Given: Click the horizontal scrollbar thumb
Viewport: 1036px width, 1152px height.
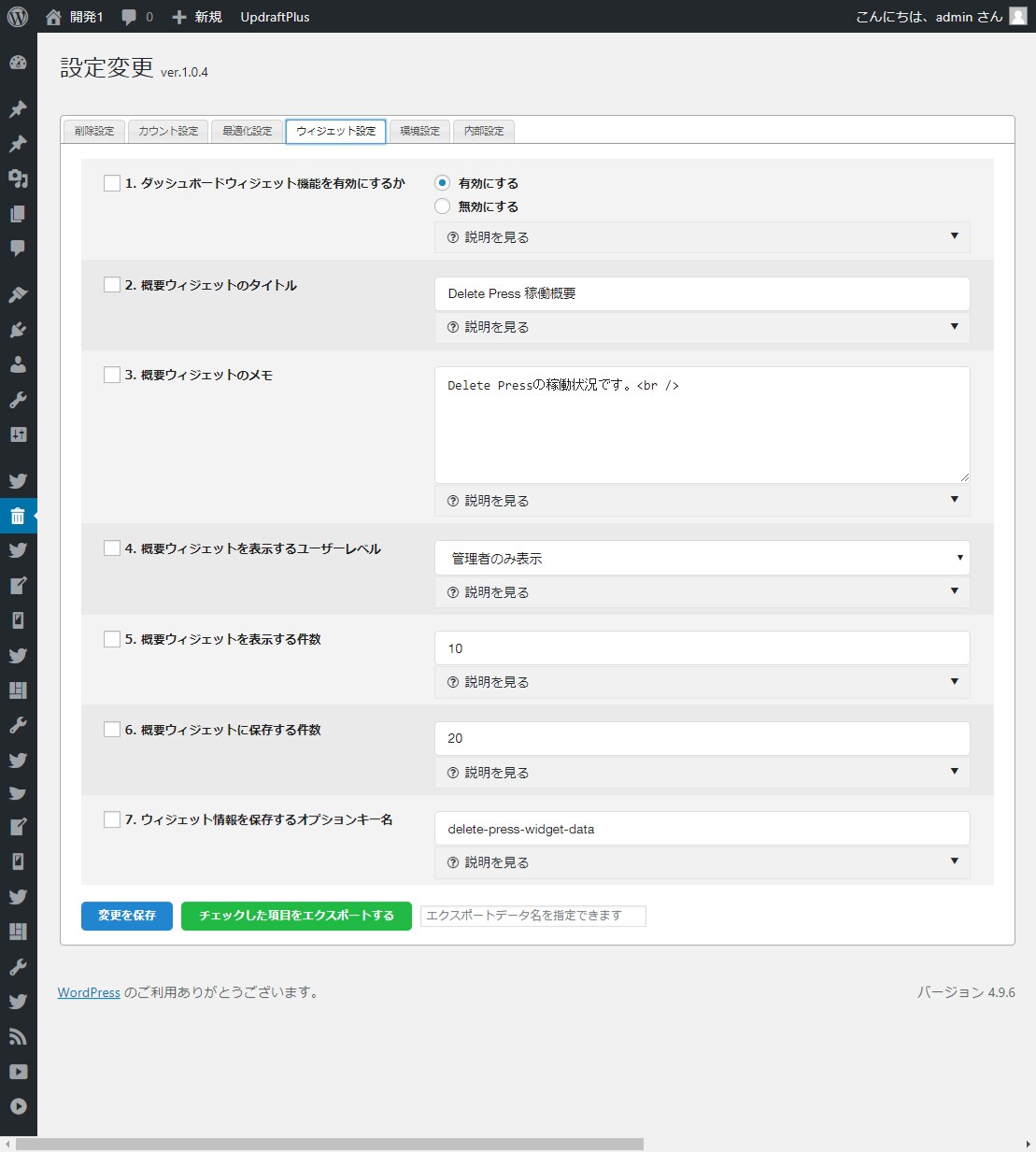Looking at the screenshot, I should (x=330, y=1145).
